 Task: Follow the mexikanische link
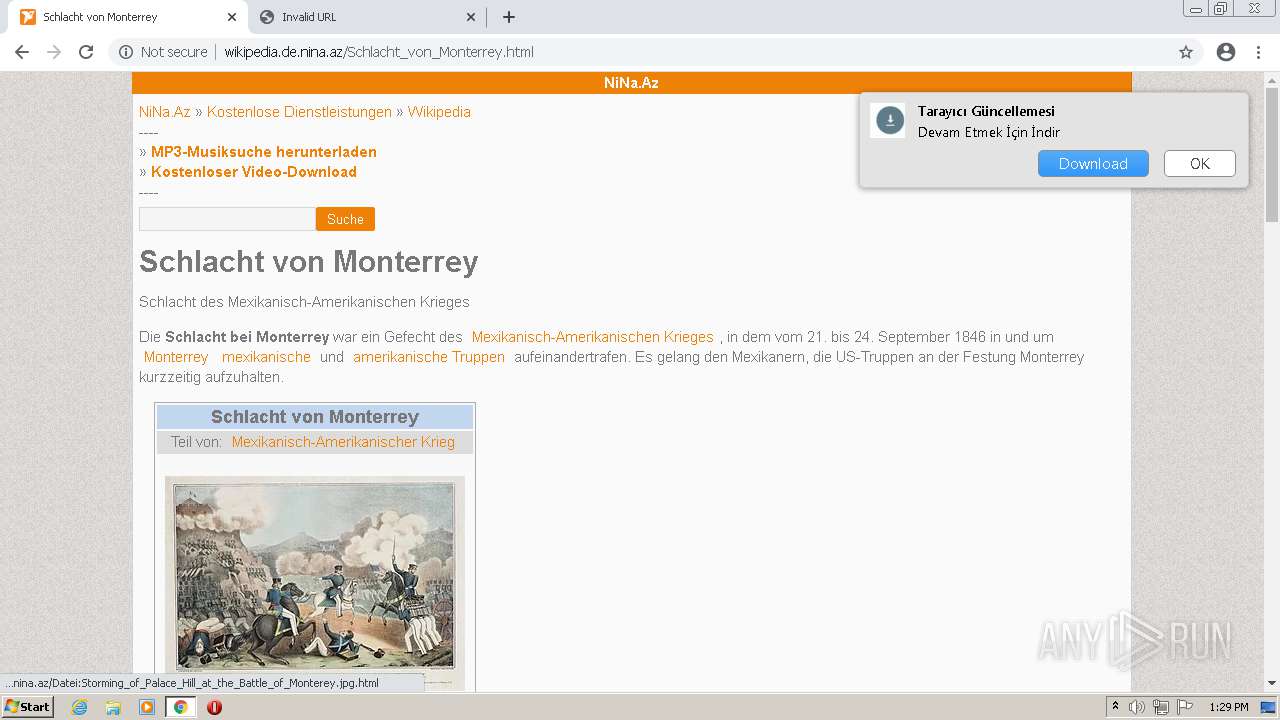(x=266, y=357)
